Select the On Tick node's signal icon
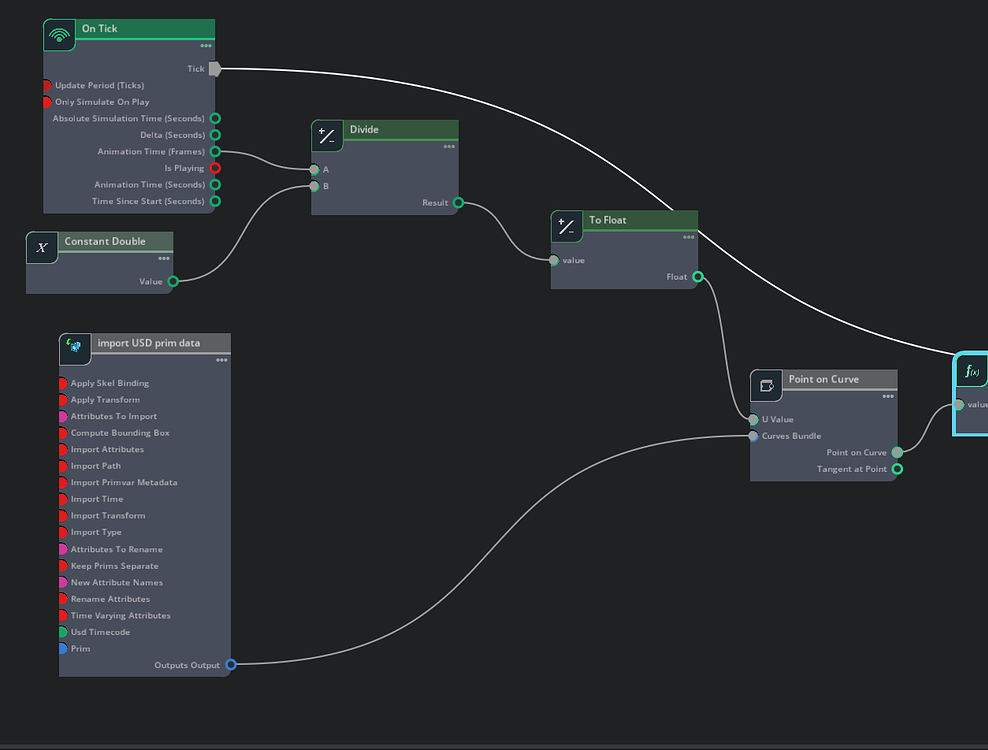The height and width of the screenshot is (750, 988). pyautogui.click(x=59, y=34)
